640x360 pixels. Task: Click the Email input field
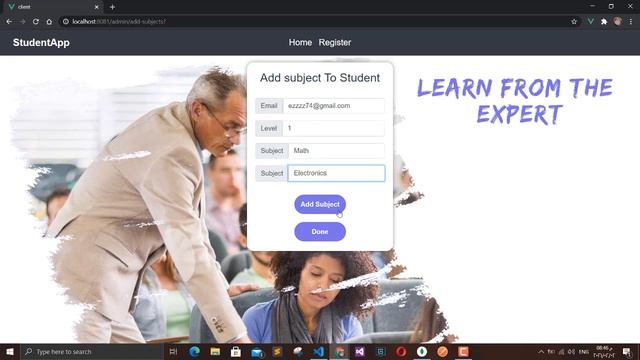coord(333,106)
